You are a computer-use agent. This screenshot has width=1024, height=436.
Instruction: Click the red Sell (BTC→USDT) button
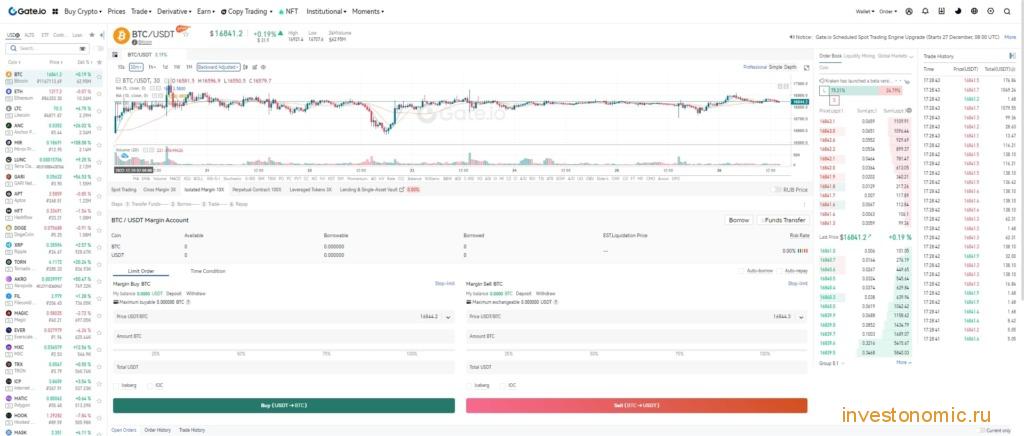[x=636, y=406]
